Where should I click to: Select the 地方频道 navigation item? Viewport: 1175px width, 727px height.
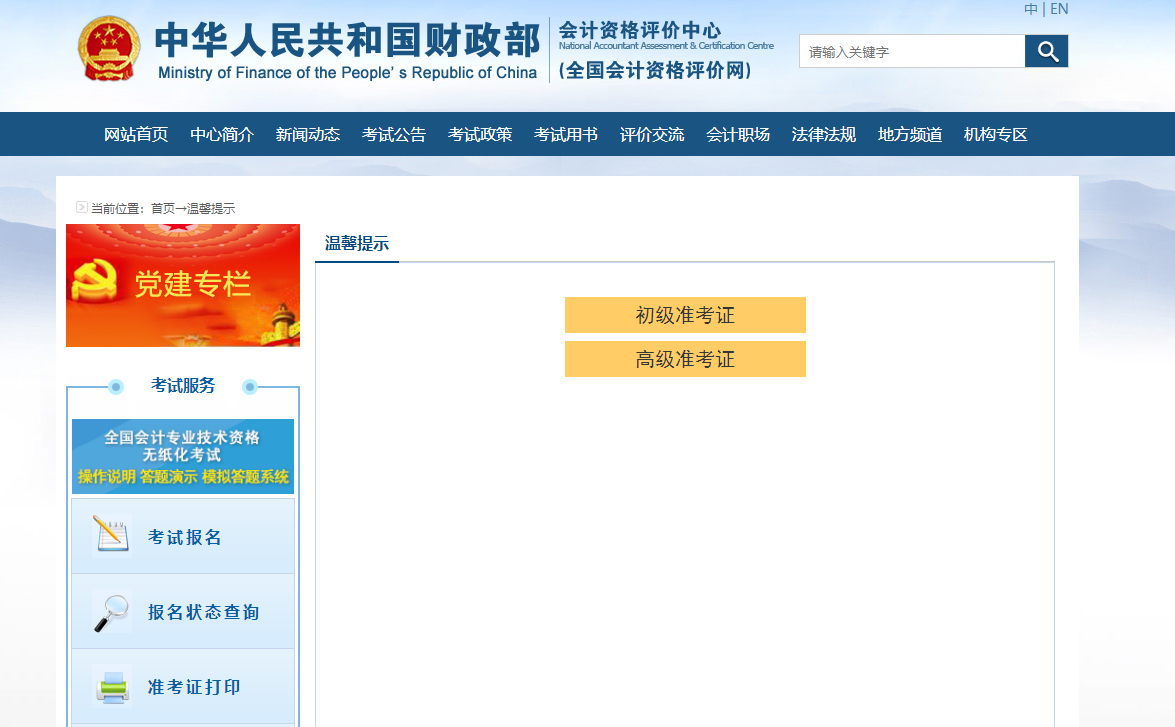[x=910, y=134]
